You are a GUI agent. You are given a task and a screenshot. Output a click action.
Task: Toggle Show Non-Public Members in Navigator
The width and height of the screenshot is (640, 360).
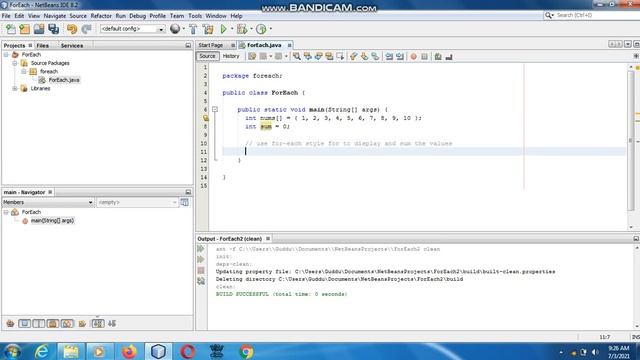click(53, 324)
